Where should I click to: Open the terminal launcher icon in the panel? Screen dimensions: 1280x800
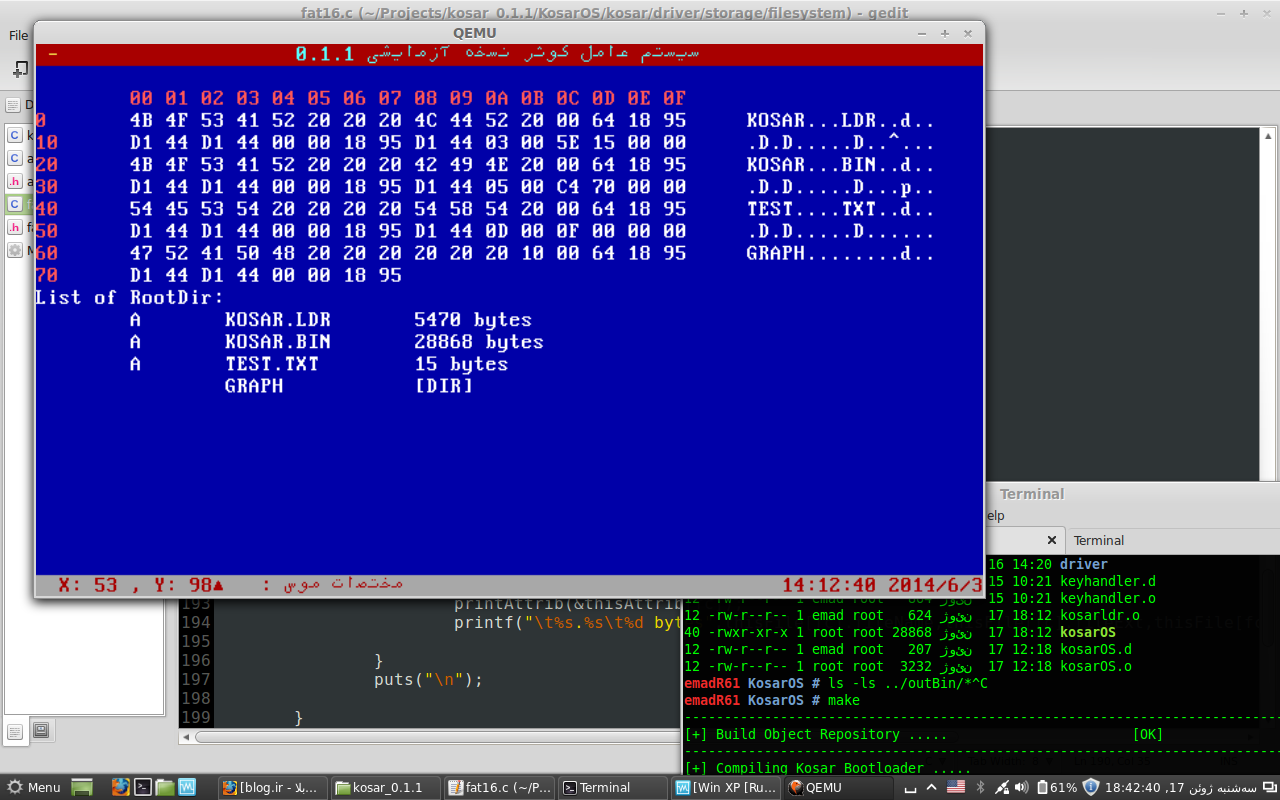point(143,787)
